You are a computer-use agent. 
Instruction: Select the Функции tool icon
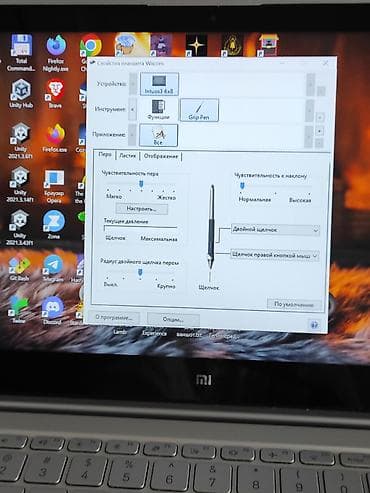pos(158,110)
